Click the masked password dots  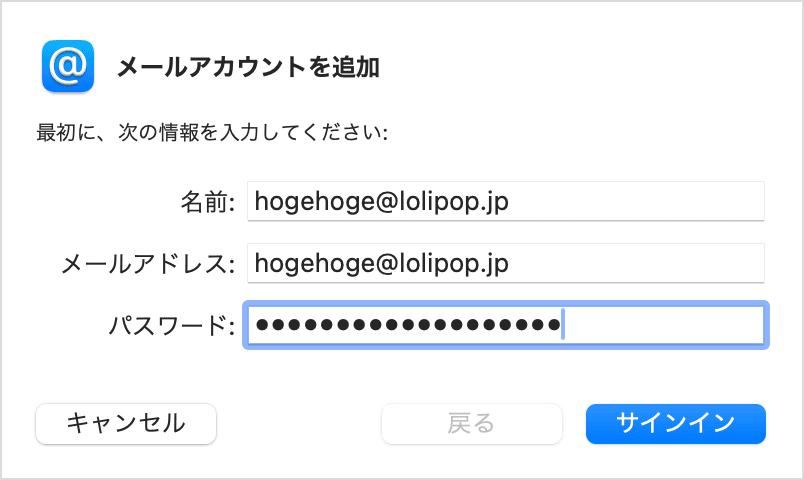click(x=406, y=325)
